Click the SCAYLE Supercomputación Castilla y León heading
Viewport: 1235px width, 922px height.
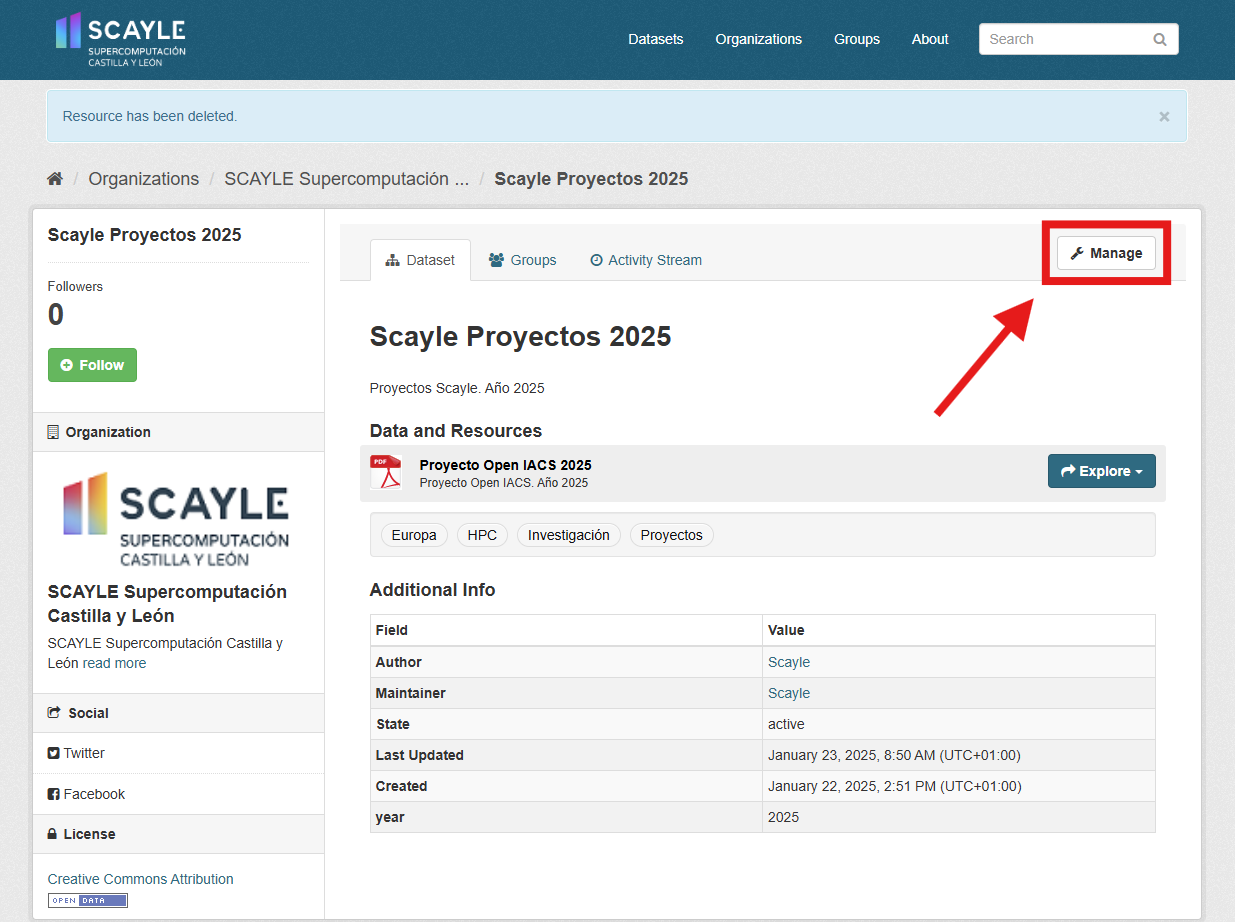coord(167,604)
